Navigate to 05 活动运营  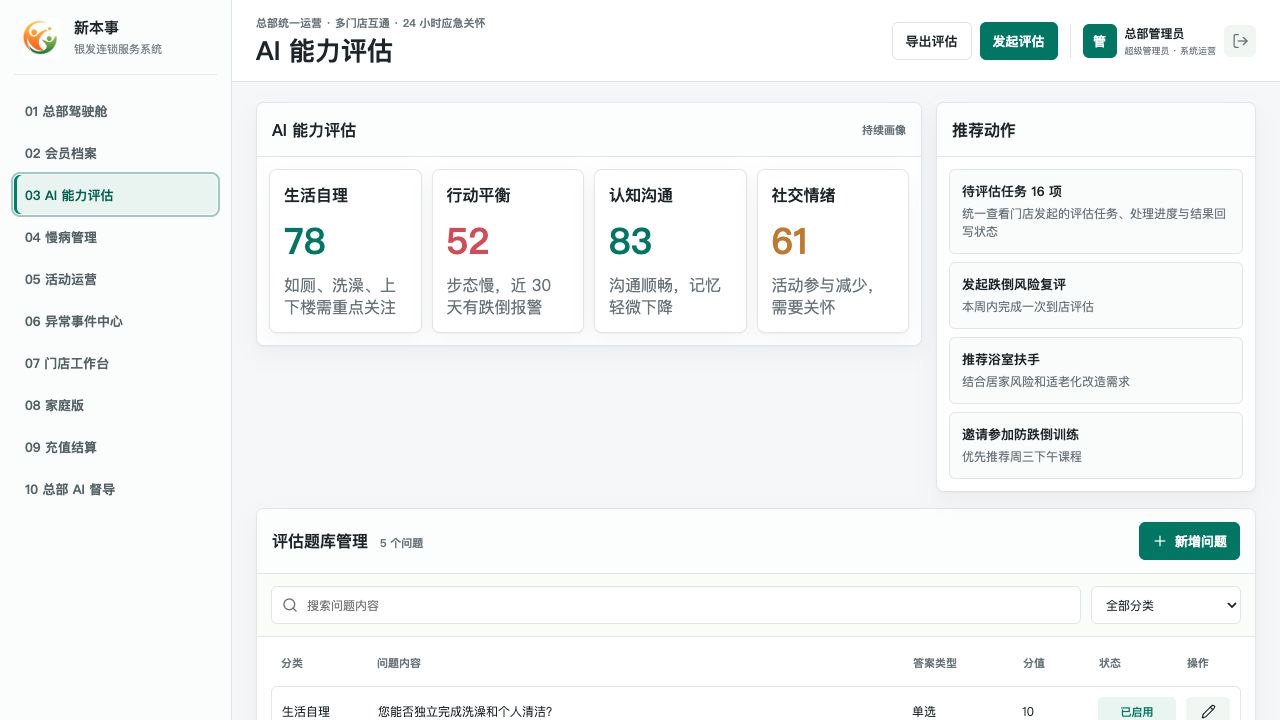pos(116,279)
